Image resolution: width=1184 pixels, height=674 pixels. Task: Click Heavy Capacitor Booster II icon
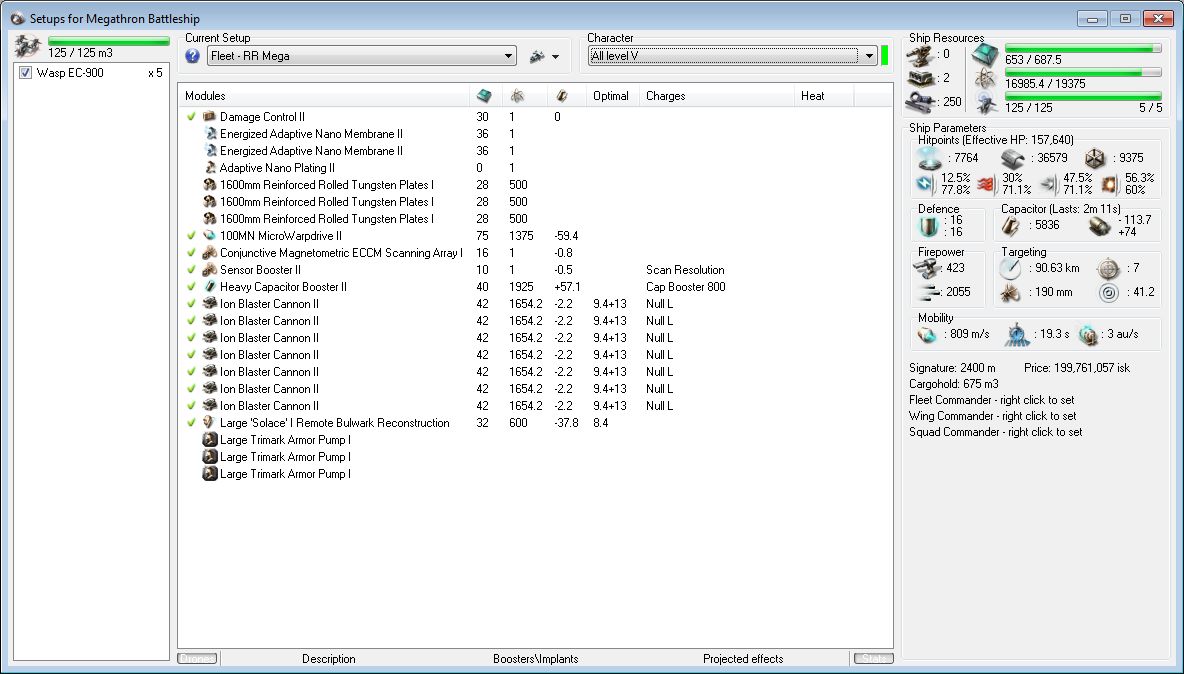point(210,287)
